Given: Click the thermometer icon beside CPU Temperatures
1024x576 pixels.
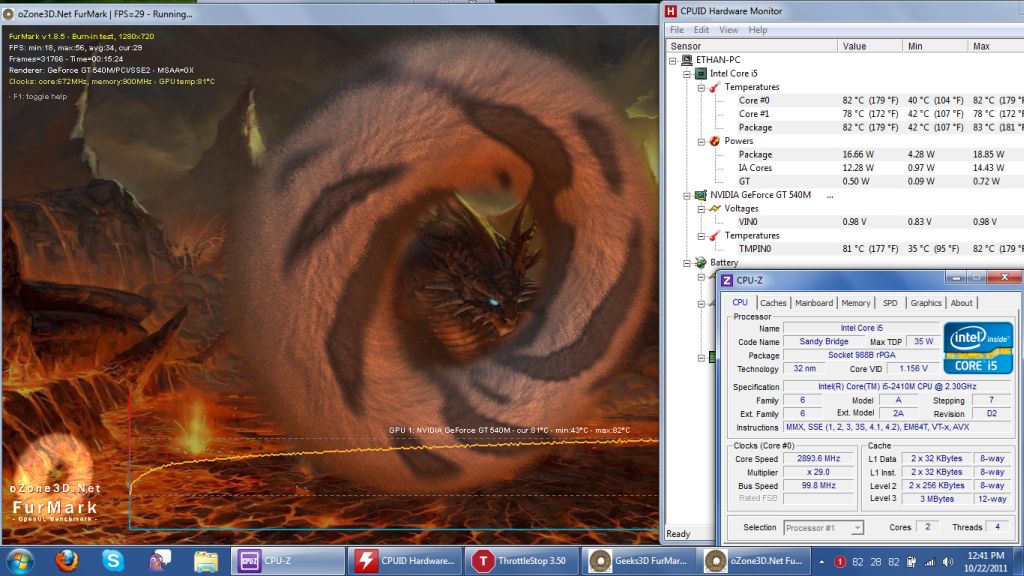Looking at the screenshot, I should (x=714, y=87).
